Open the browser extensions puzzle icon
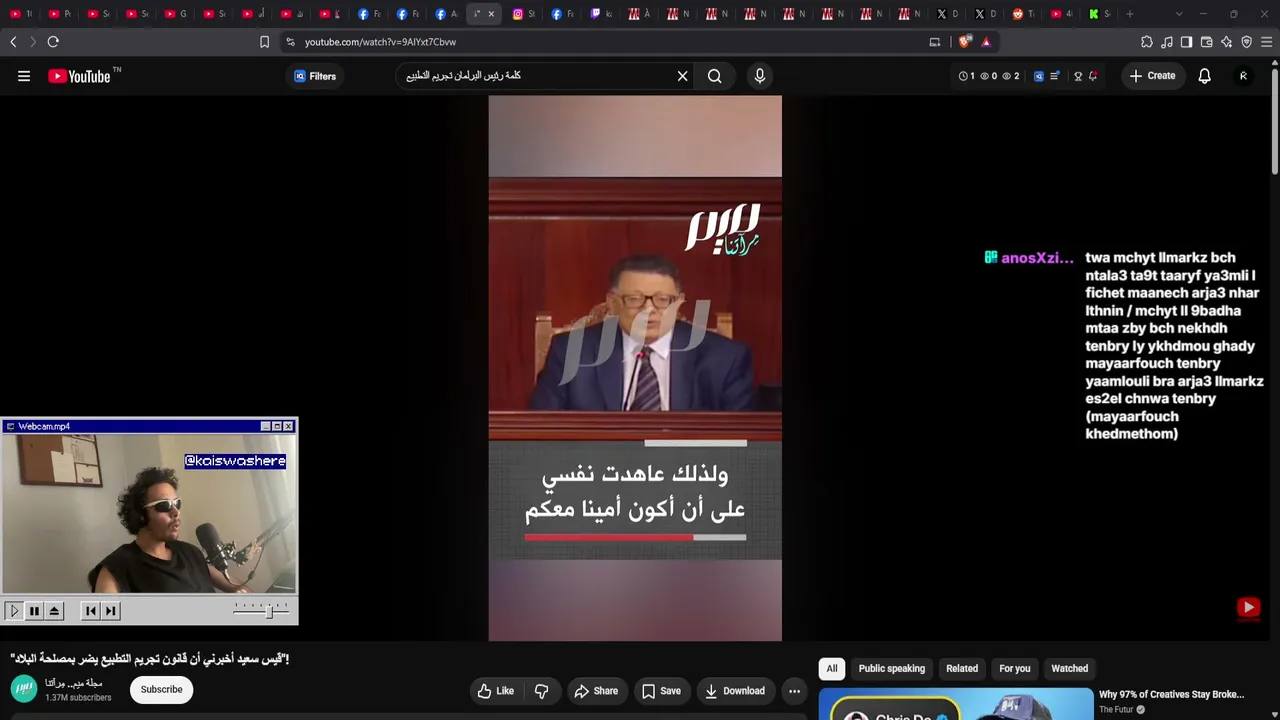Screen dimensions: 1280x720 pos(1147,42)
